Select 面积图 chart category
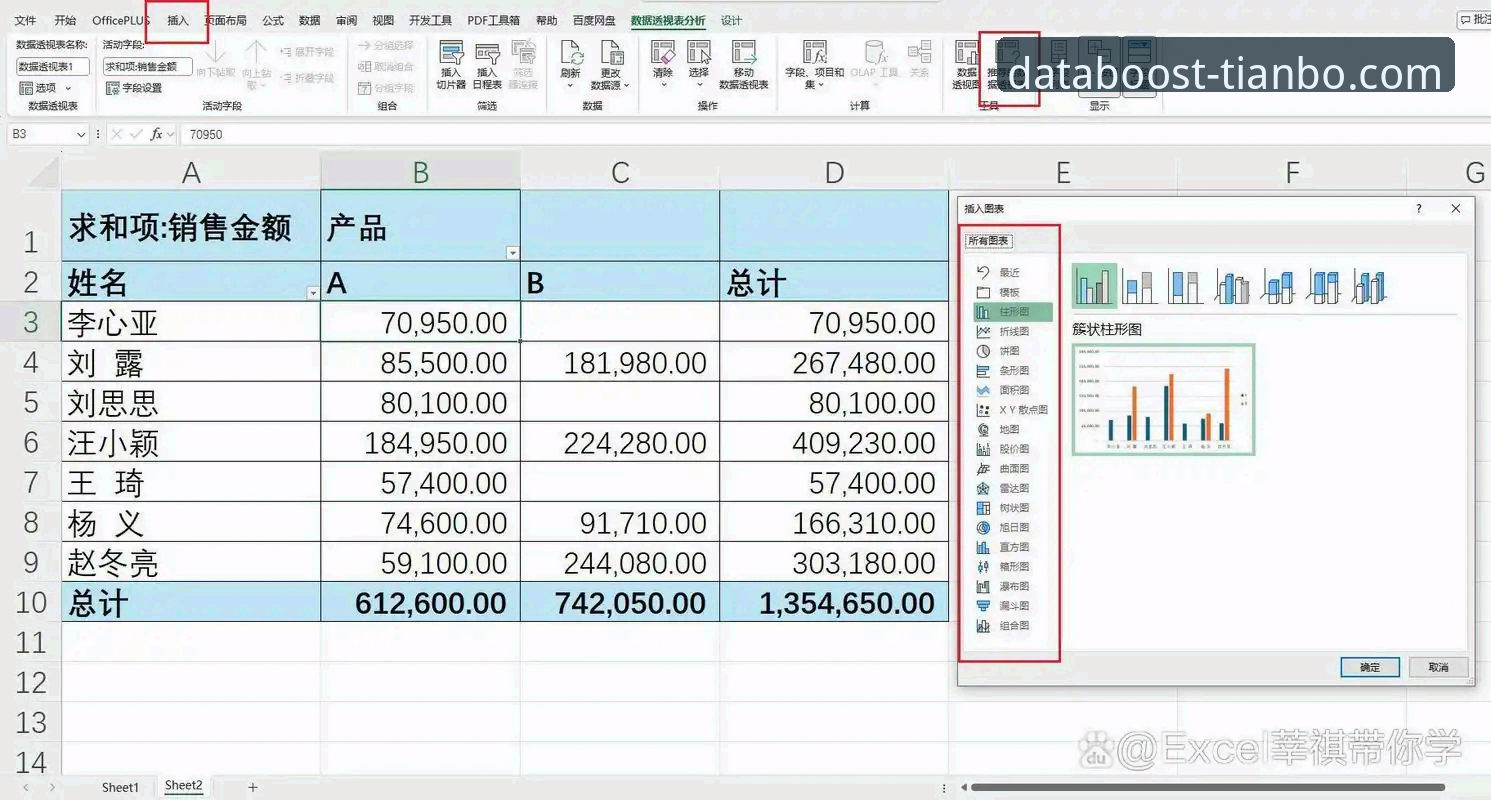This screenshot has width=1491, height=800. (x=1012, y=390)
